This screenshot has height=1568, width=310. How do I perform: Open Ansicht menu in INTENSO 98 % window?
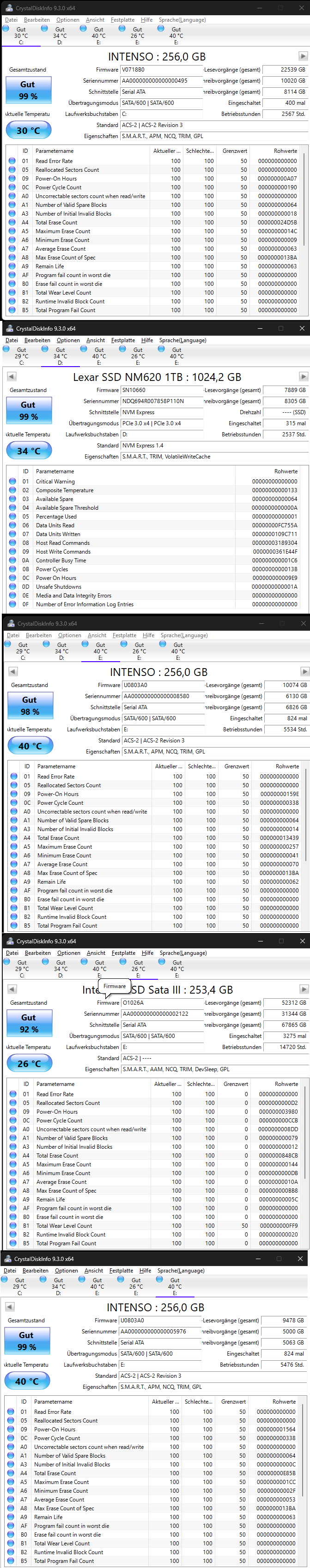(x=97, y=635)
